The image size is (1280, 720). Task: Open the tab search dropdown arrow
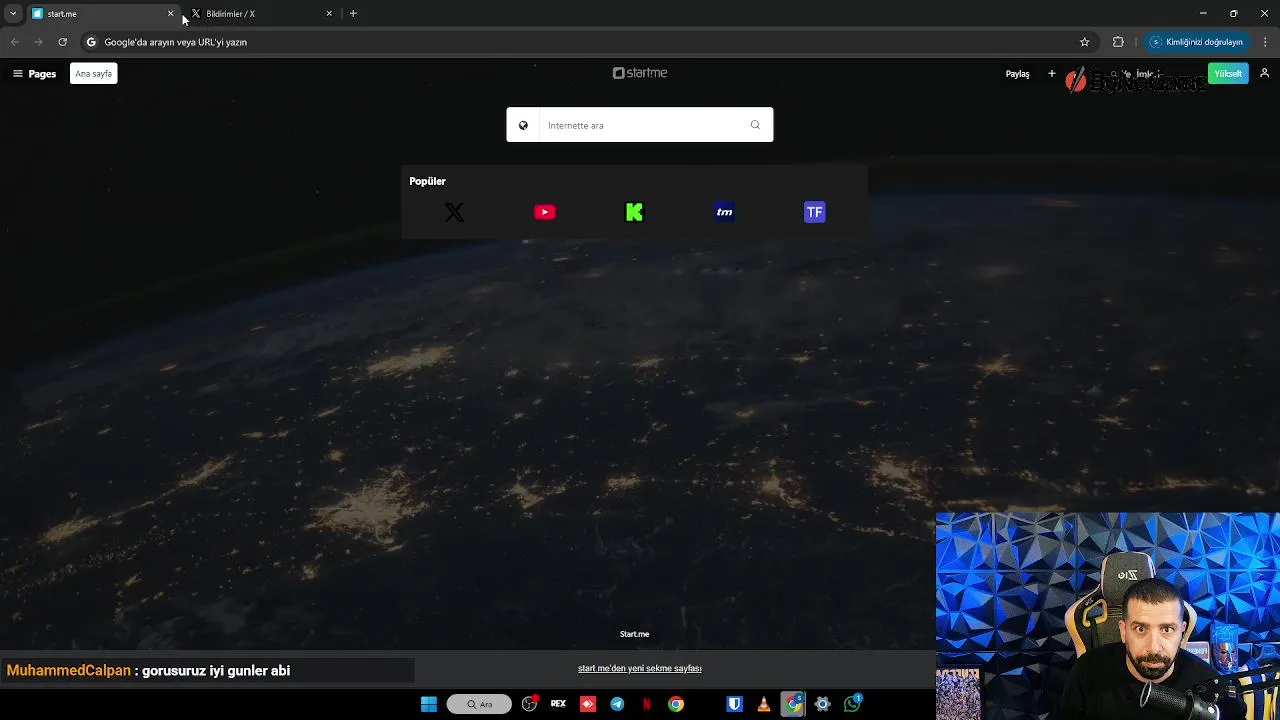(x=13, y=14)
